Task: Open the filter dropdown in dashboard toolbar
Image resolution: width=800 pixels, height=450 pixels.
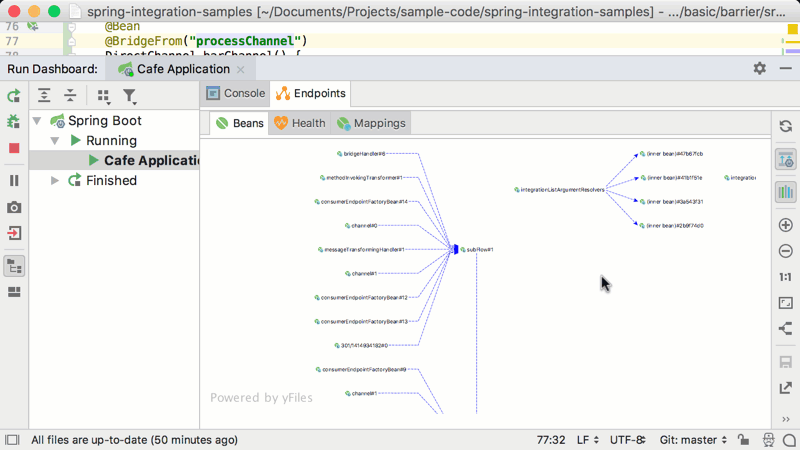Action: click(x=130, y=96)
